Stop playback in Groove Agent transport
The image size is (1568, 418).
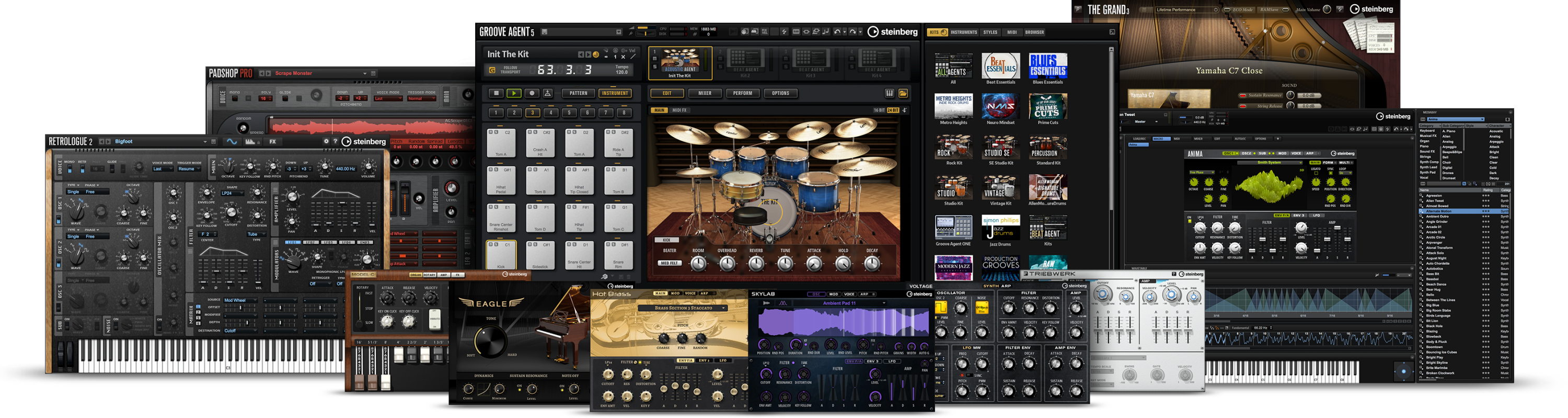tap(496, 93)
